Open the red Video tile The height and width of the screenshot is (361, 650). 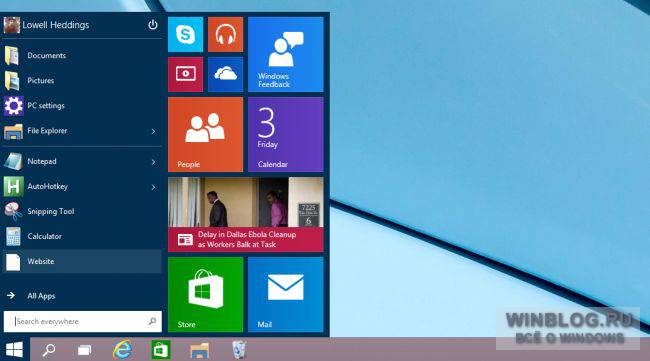(x=185, y=74)
